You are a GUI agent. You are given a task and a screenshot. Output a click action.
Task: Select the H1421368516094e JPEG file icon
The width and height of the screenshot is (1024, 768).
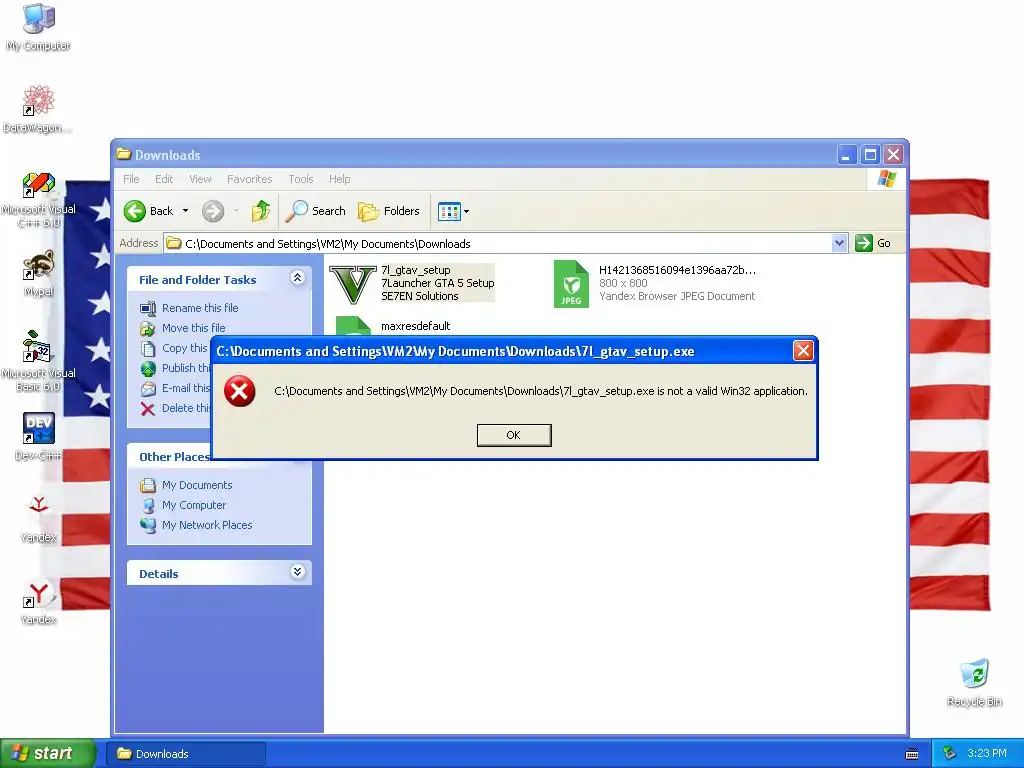(x=571, y=283)
